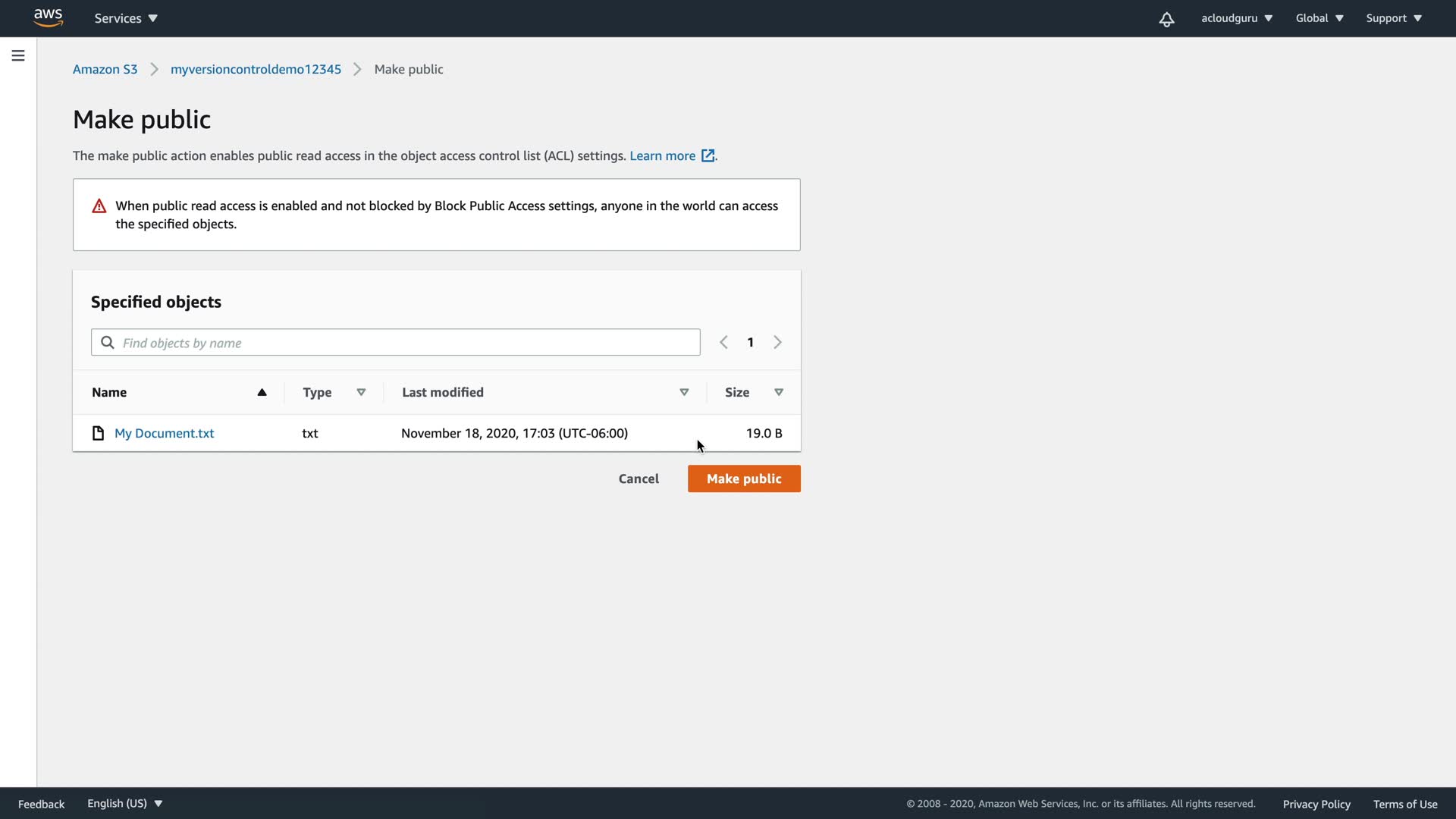Sort objects by Type column

click(x=361, y=392)
